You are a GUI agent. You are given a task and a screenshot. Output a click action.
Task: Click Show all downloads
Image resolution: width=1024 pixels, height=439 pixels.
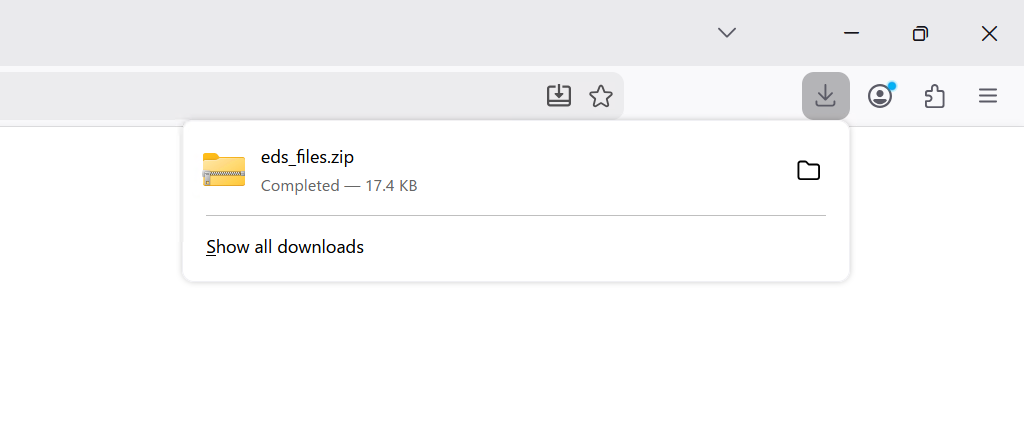[285, 247]
